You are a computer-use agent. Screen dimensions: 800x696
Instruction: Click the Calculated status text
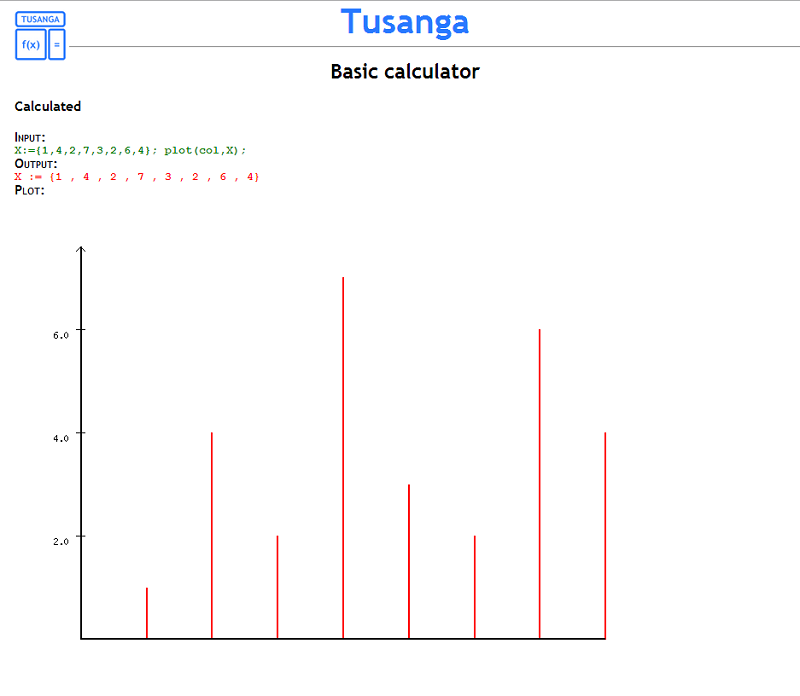coord(48,106)
